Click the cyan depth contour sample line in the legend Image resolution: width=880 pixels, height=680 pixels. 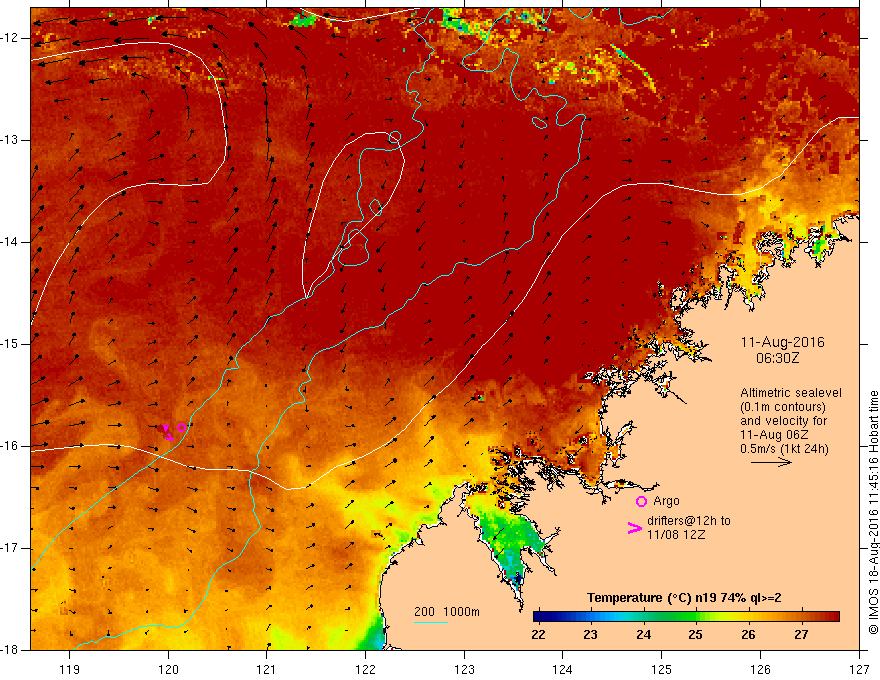pos(430,622)
